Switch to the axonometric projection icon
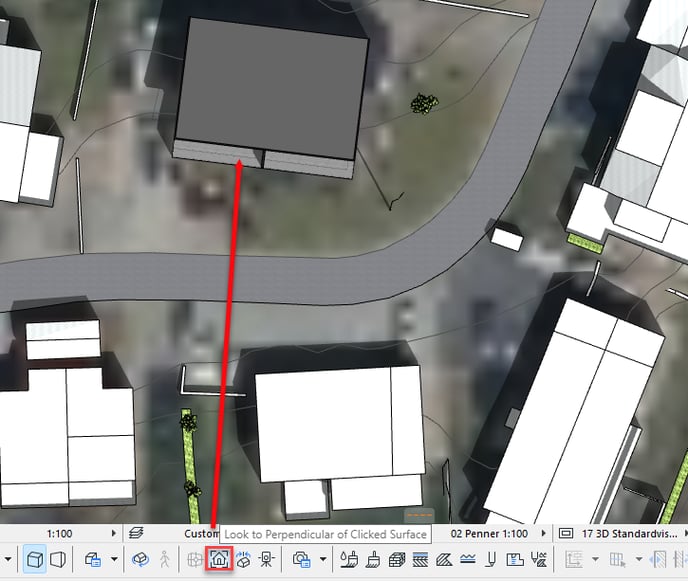This screenshot has width=688, height=581. point(58,559)
